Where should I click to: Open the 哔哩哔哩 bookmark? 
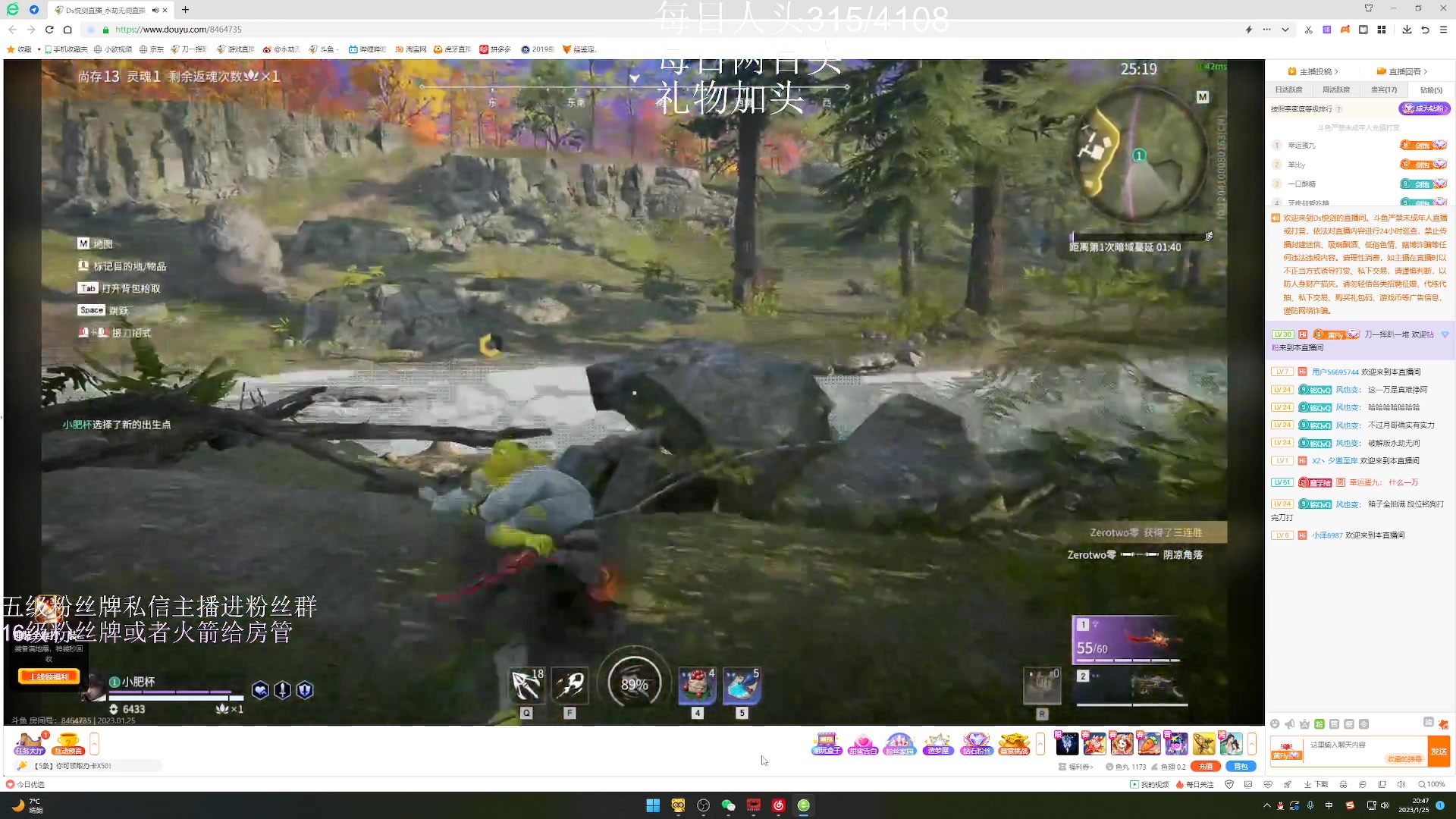pyautogui.click(x=367, y=49)
